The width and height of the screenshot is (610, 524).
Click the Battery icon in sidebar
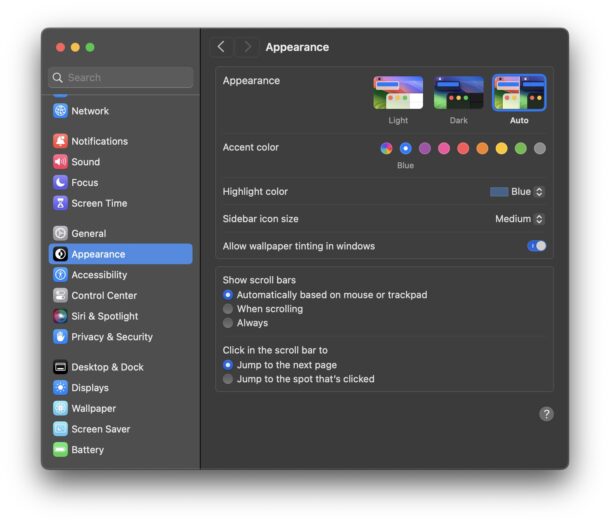(60, 449)
